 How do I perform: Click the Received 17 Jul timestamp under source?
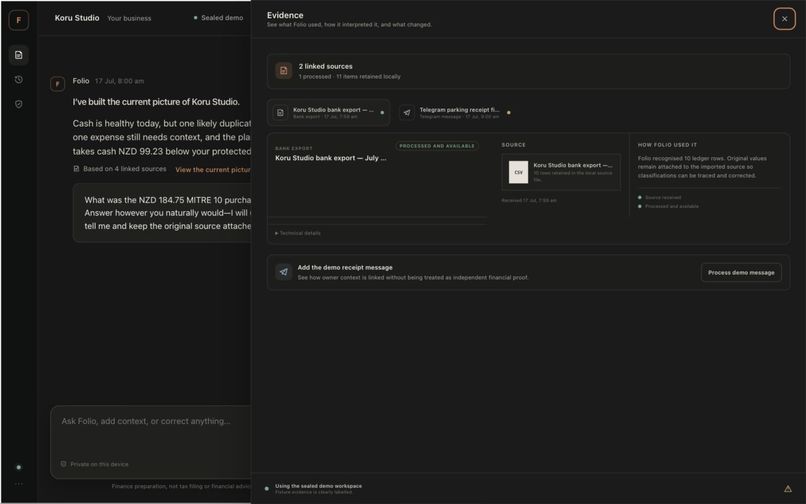coord(529,201)
